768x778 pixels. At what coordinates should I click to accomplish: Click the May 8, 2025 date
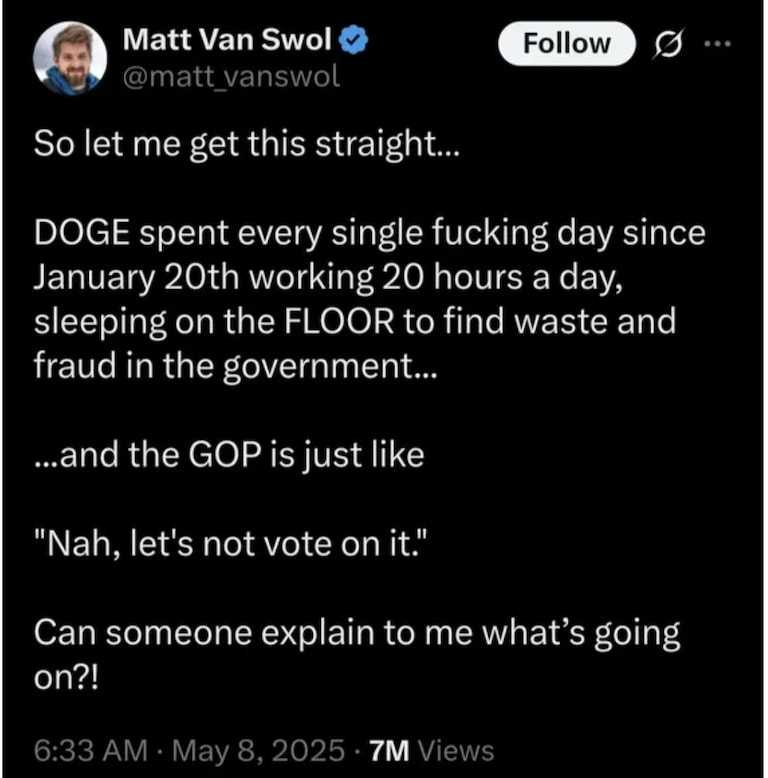258,750
